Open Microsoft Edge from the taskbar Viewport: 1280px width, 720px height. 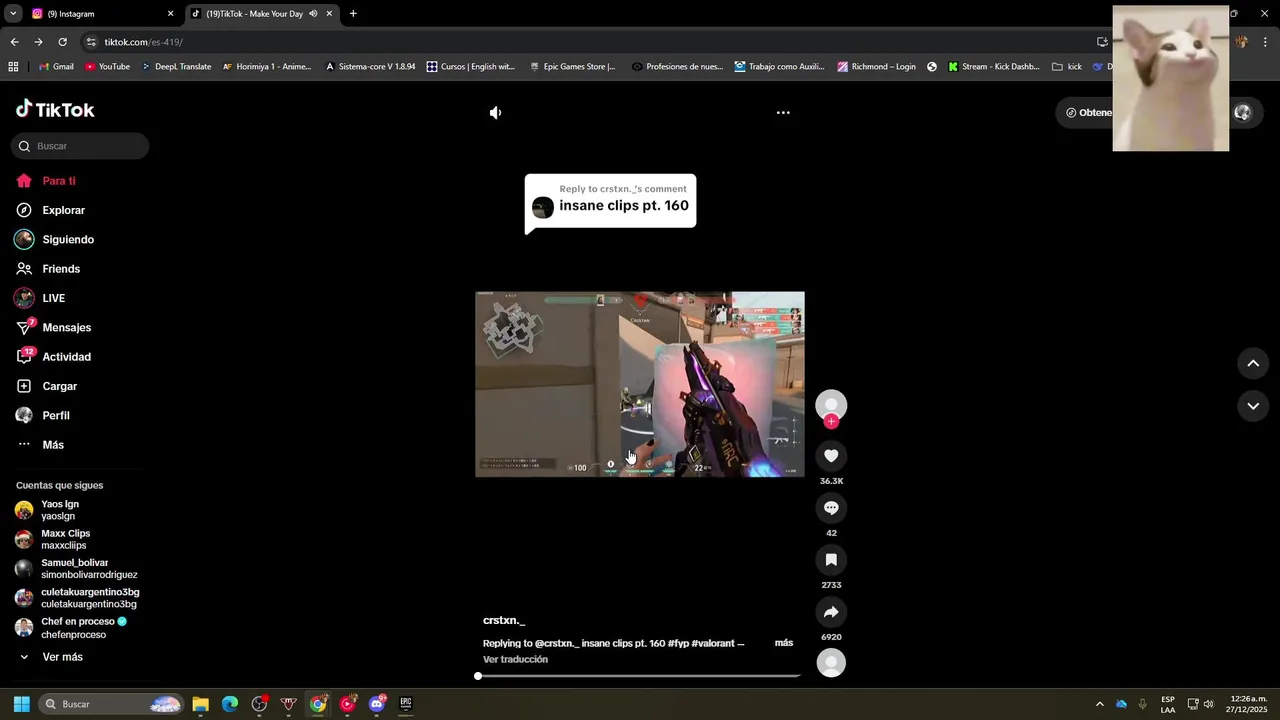[x=230, y=704]
